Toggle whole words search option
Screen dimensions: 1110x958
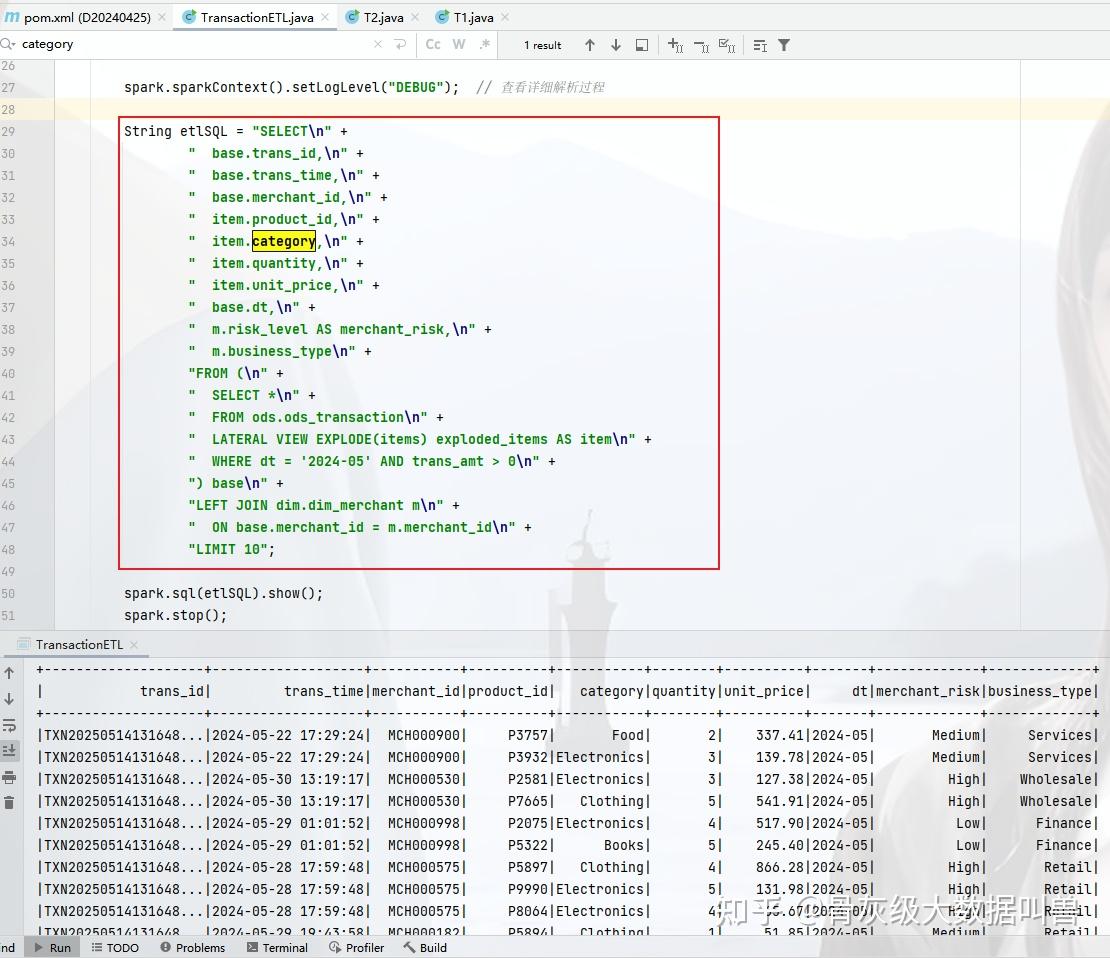pos(458,44)
